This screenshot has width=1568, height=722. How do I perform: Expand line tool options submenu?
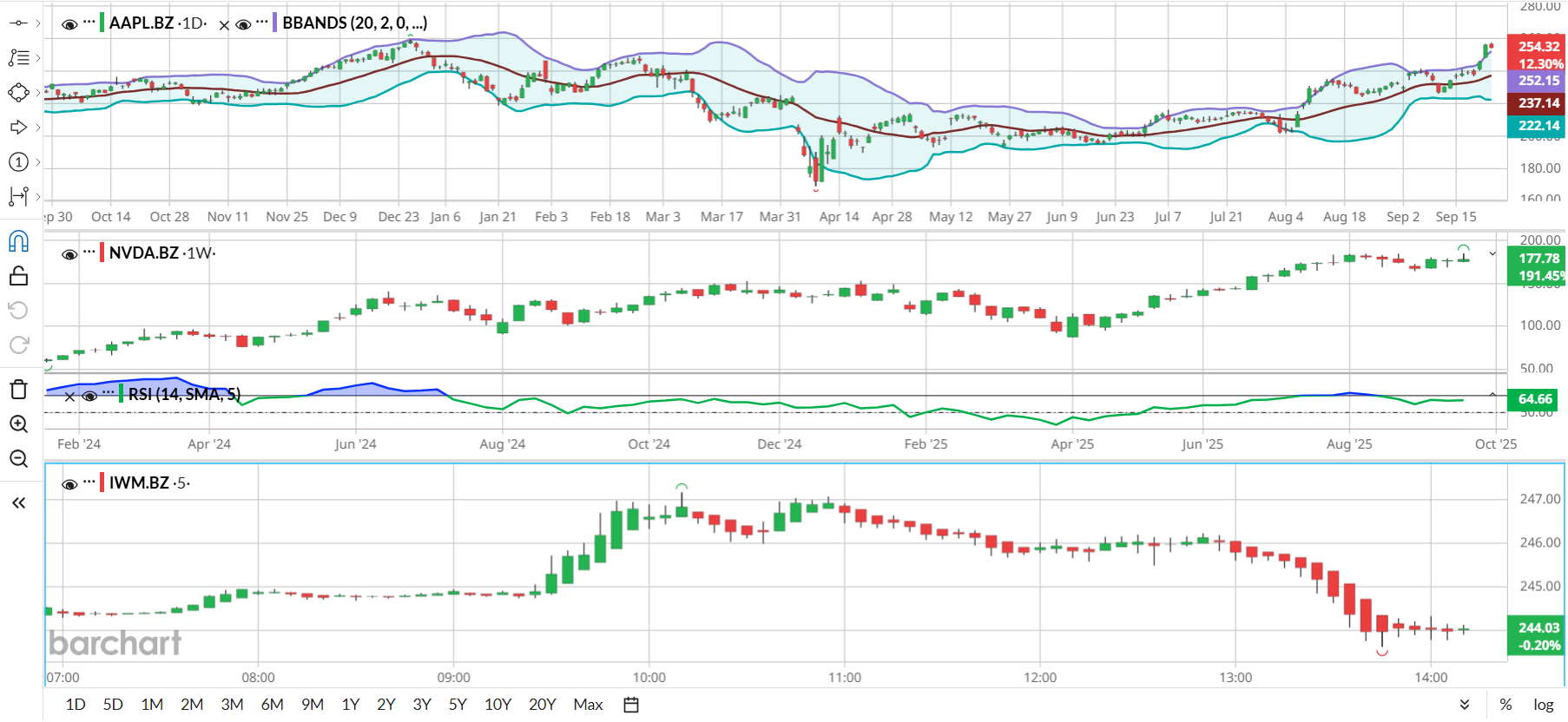38,23
